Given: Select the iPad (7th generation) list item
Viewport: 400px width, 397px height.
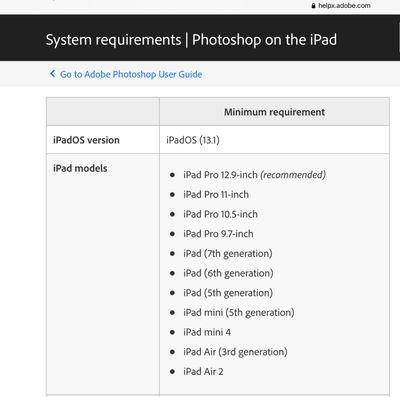Looking at the screenshot, I should (228, 254).
